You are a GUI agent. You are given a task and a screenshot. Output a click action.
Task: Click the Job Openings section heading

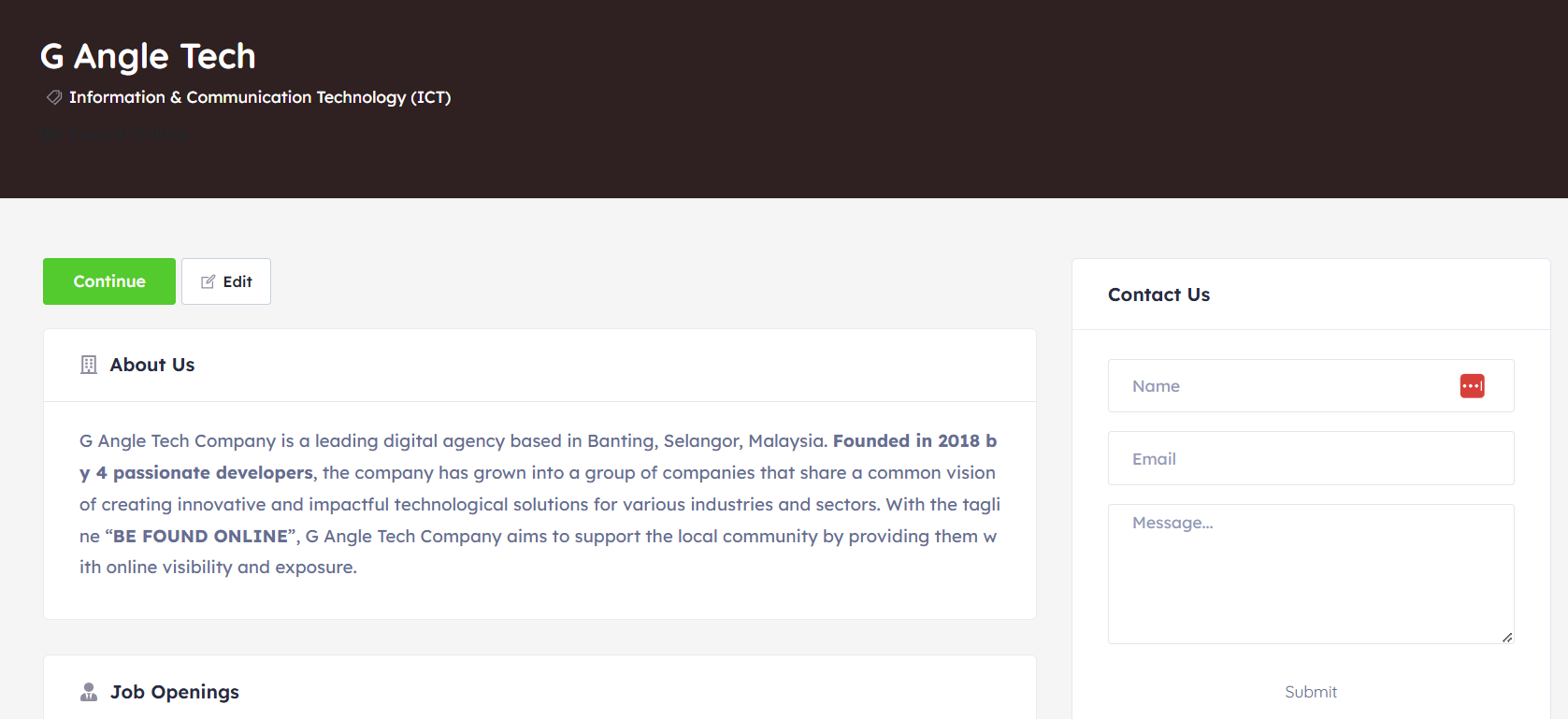[175, 692]
